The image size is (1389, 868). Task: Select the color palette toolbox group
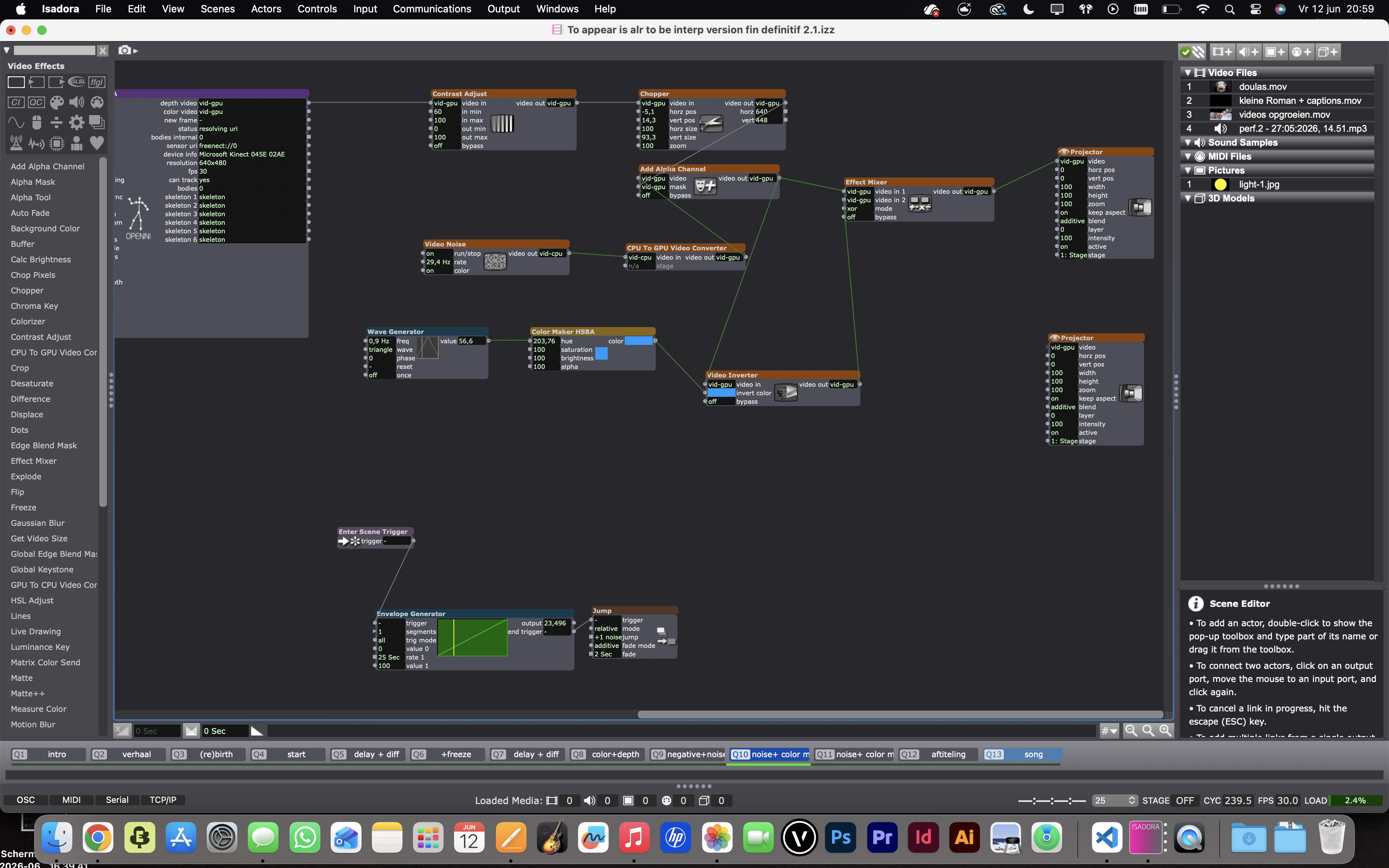point(56,102)
